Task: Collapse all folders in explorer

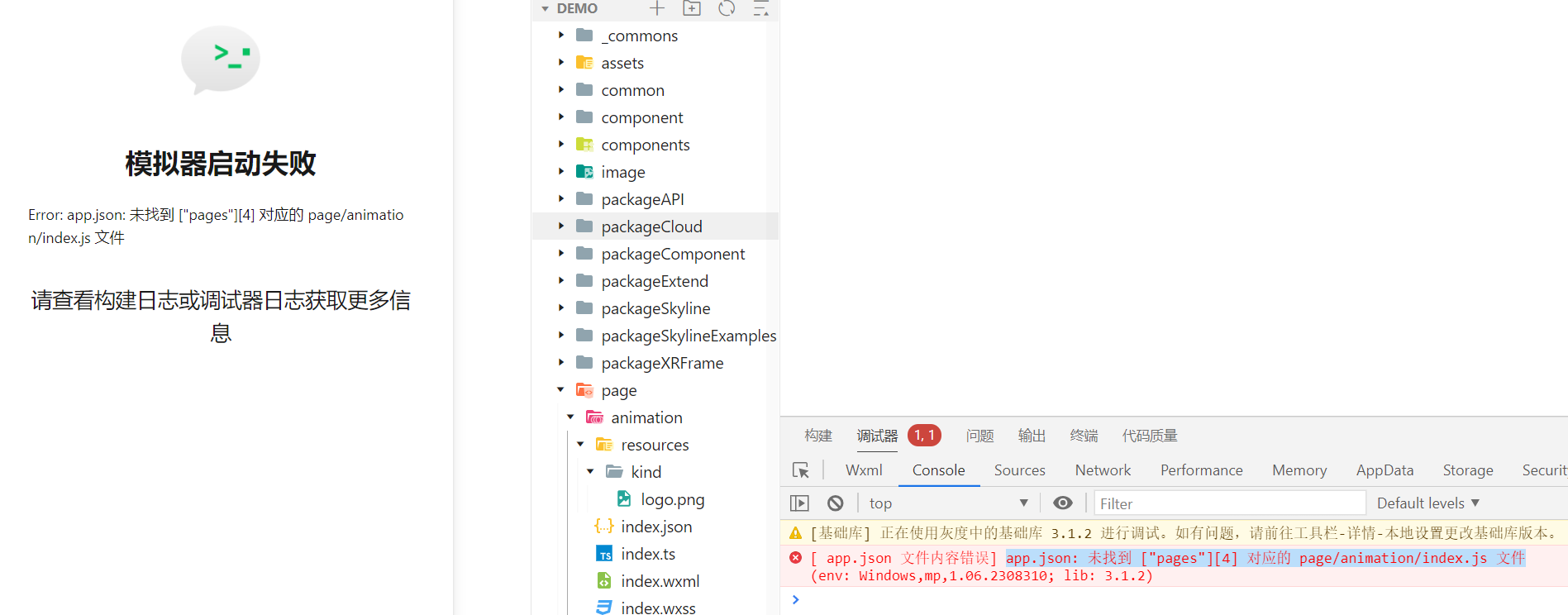Action: pos(761,8)
